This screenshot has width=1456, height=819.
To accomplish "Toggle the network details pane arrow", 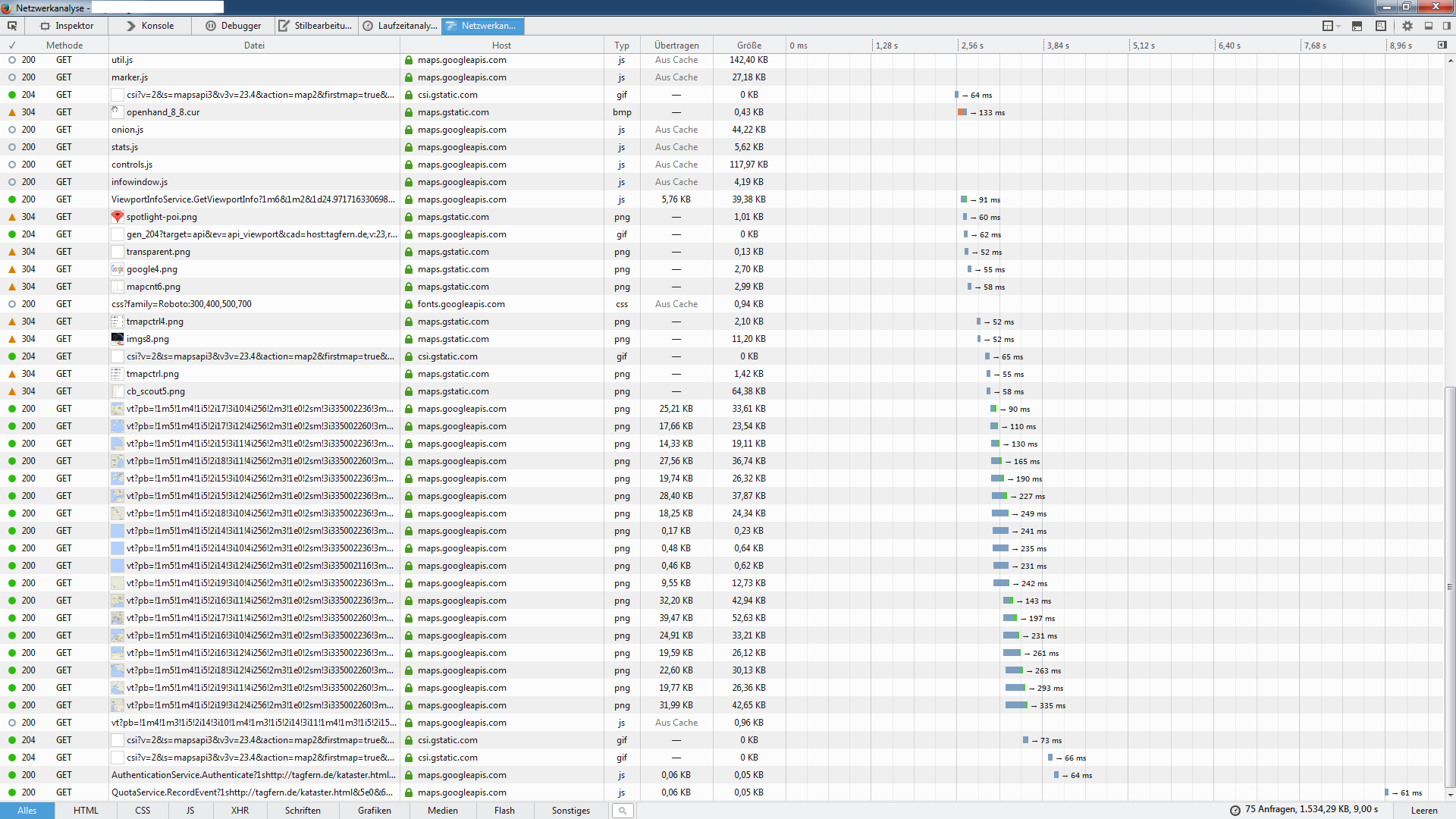I will click(x=1442, y=45).
